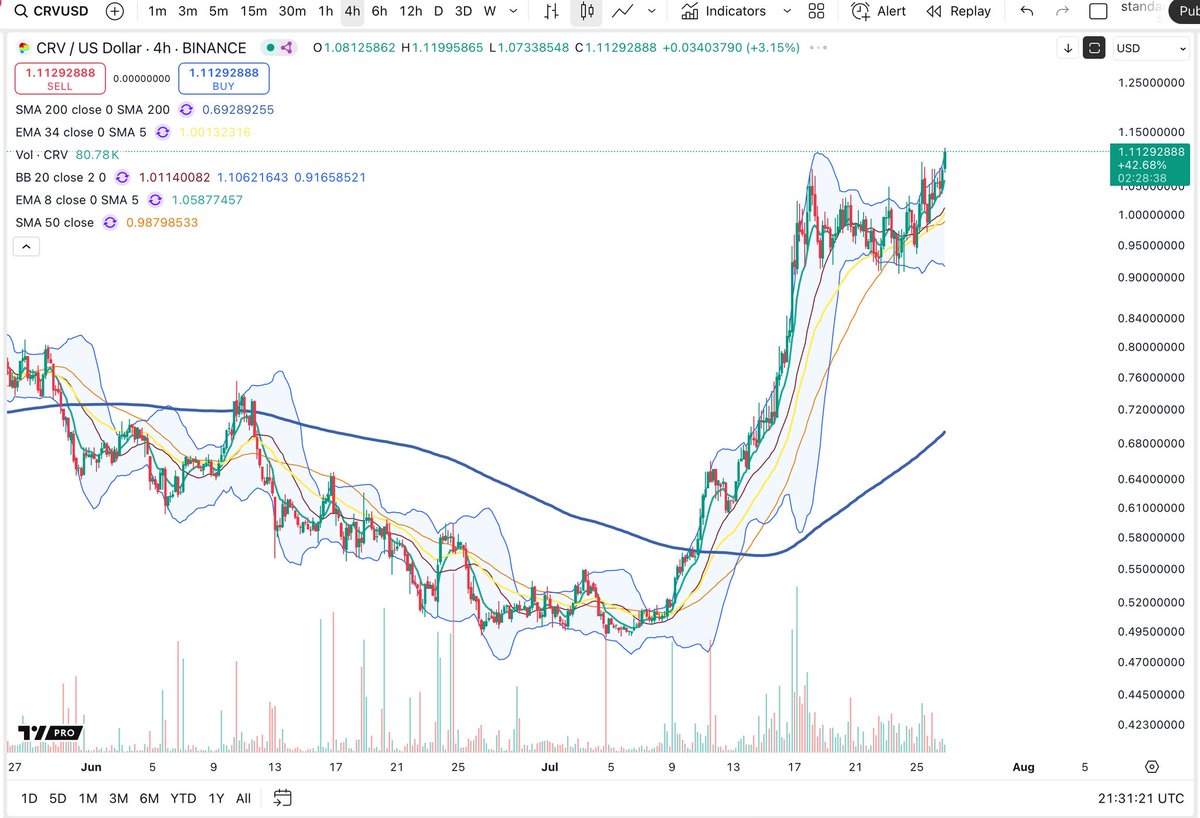Select the bars chart style icon
The image size is (1200, 818).
point(552,11)
